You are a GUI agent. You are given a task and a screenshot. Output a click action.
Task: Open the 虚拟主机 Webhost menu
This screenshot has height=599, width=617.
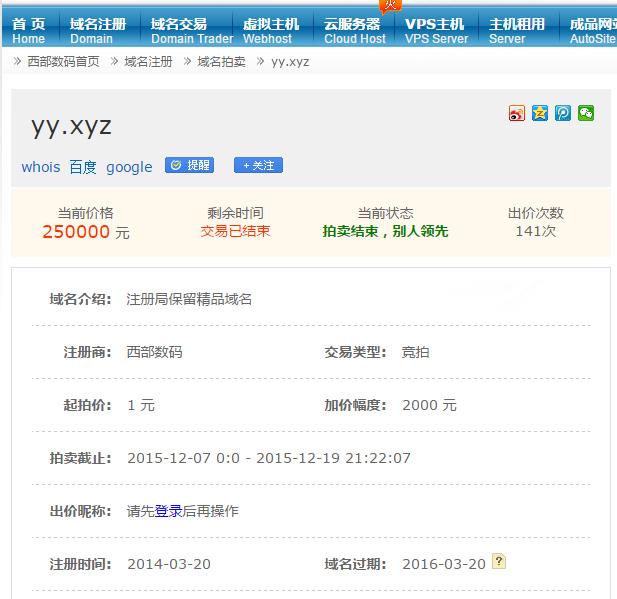pyautogui.click(x=272, y=31)
